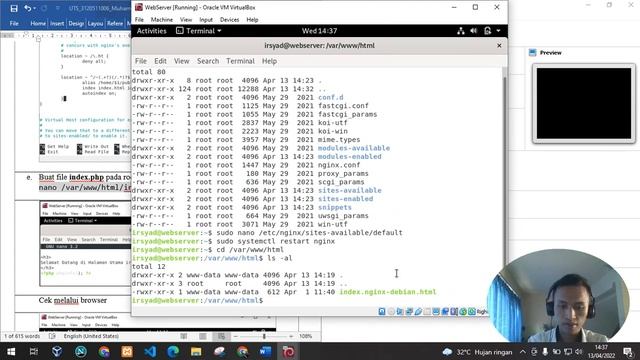
Task: Click the Word proofing status icon
Action: (x=52, y=336)
